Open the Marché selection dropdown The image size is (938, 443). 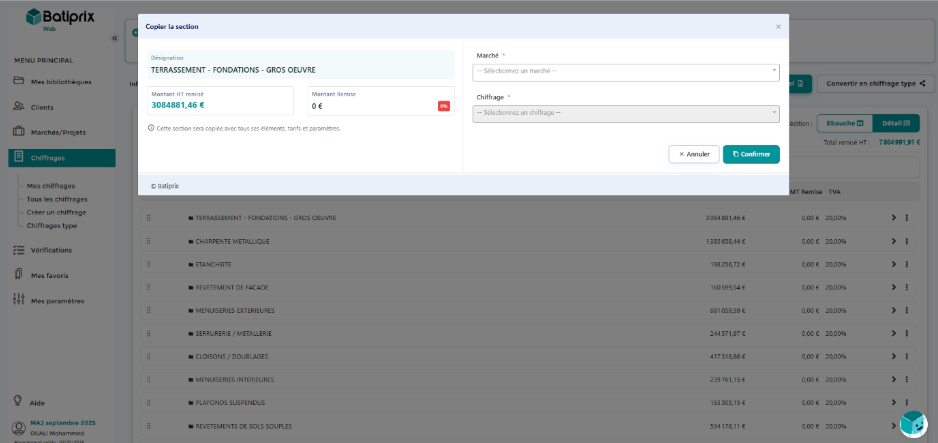[625, 72]
